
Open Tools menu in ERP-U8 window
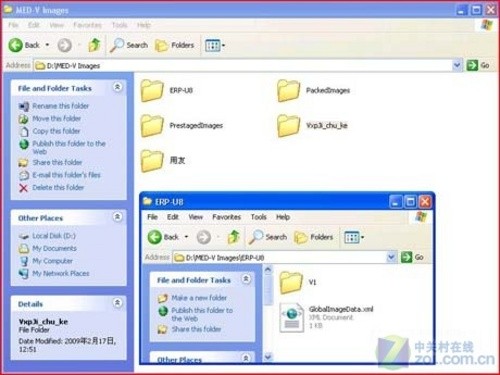[x=258, y=217]
